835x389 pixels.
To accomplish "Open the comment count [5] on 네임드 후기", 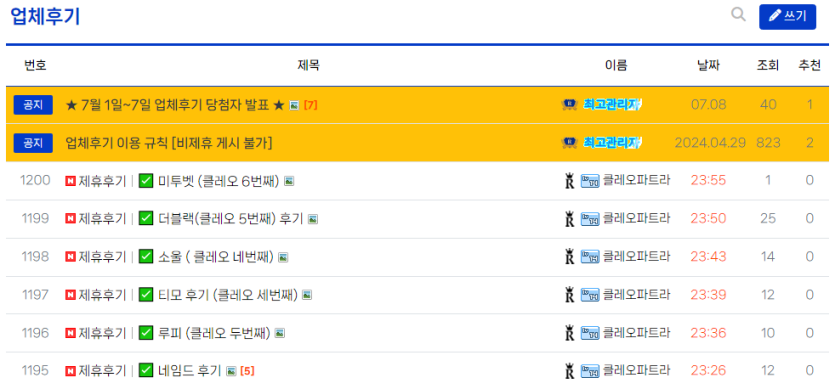I will tap(247, 371).
